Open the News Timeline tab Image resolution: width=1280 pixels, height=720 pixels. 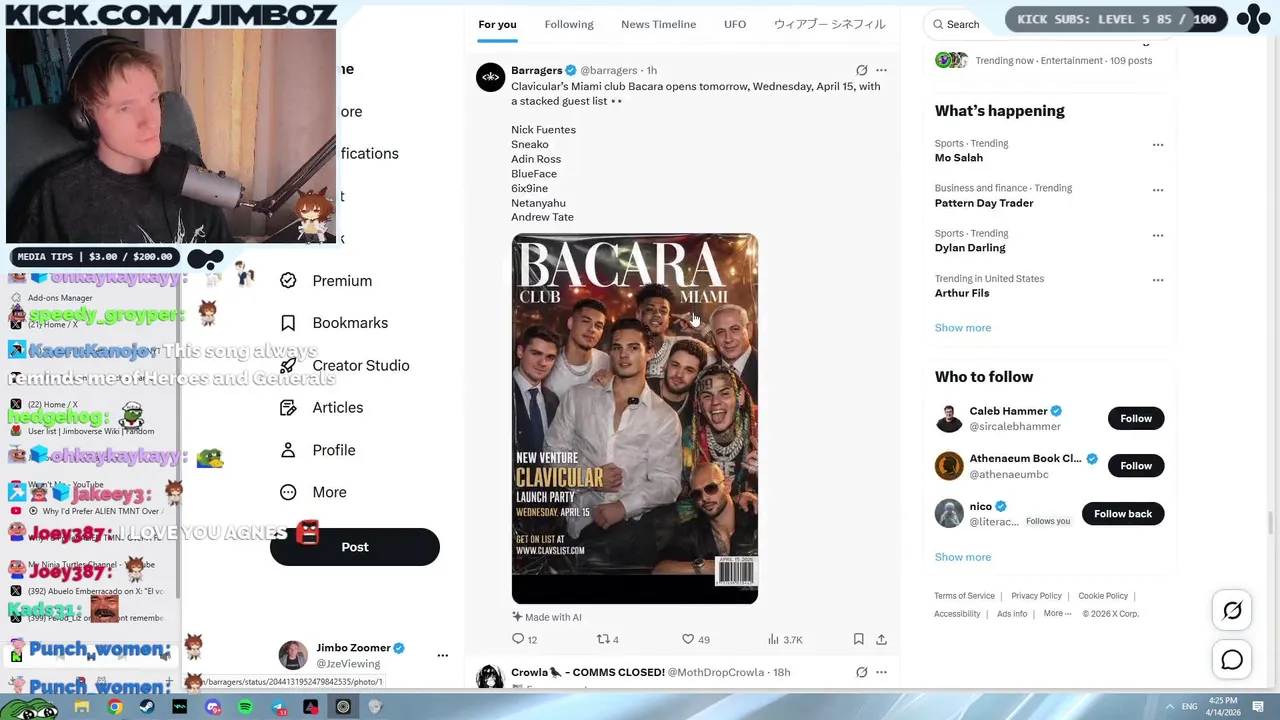[658, 24]
